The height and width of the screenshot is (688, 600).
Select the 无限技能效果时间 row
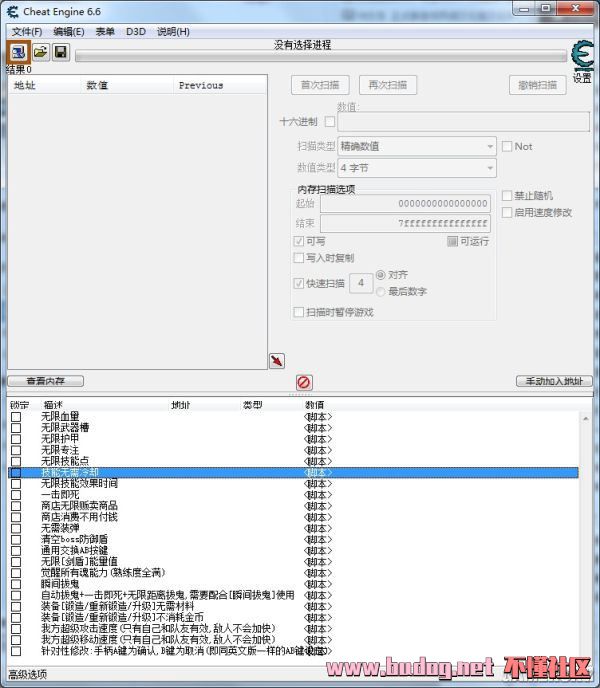pos(293,484)
